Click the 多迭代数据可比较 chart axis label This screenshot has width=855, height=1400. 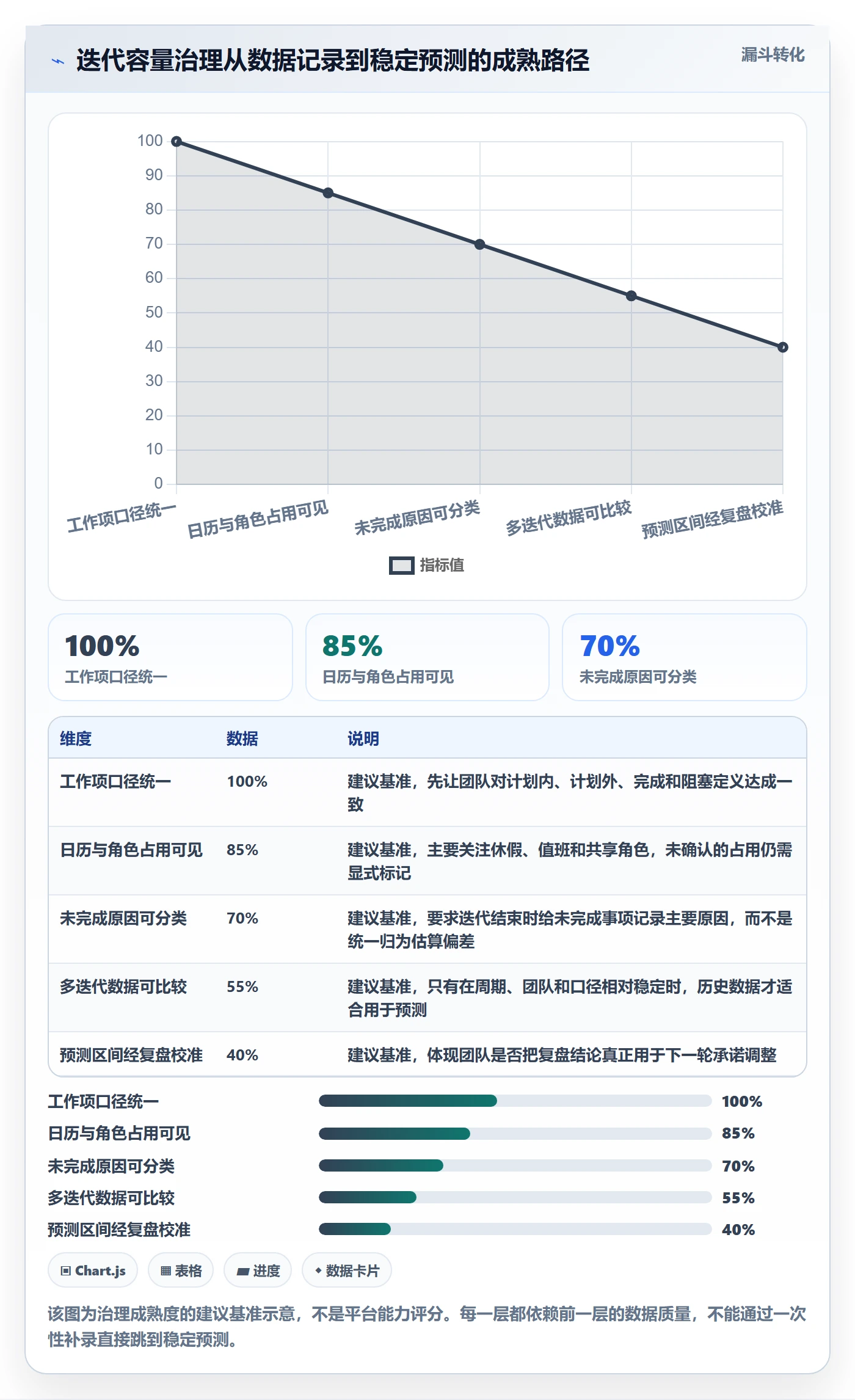click(x=569, y=517)
